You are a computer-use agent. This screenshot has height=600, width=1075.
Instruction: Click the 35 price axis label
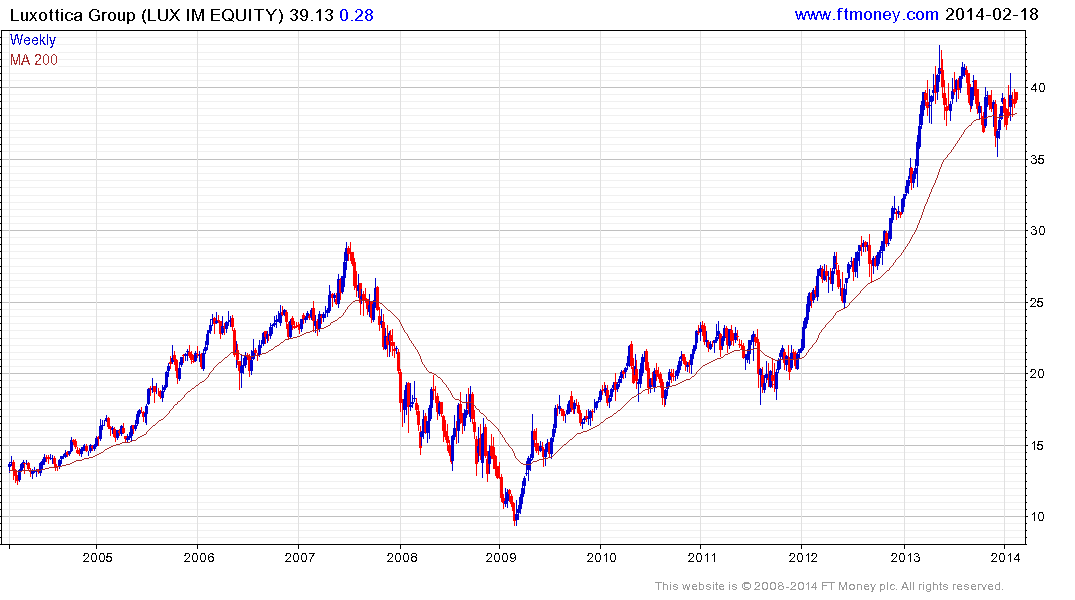pos(1038,160)
